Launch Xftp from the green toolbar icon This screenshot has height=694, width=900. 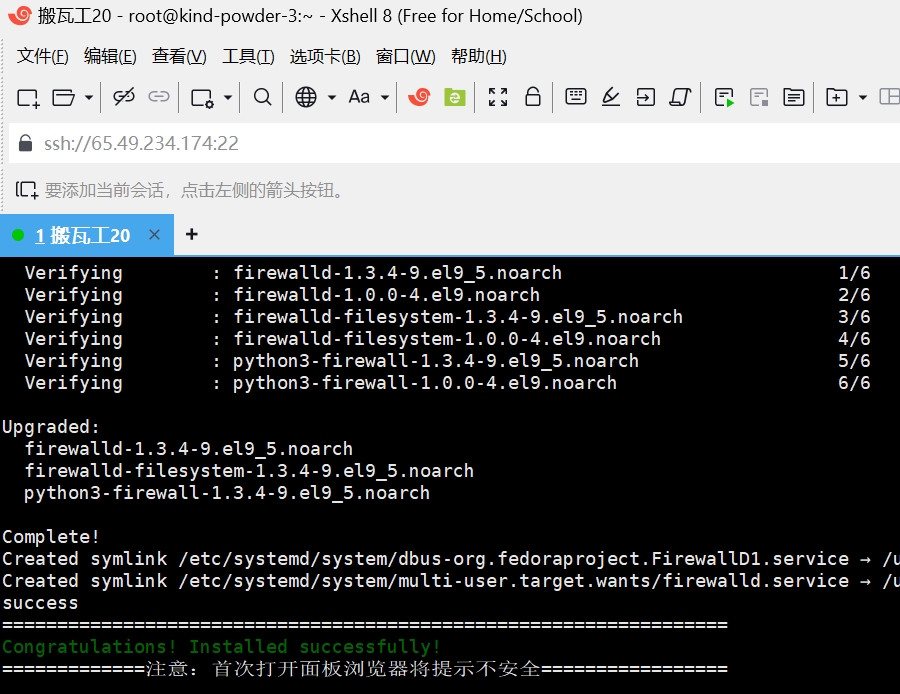[455, 97]
